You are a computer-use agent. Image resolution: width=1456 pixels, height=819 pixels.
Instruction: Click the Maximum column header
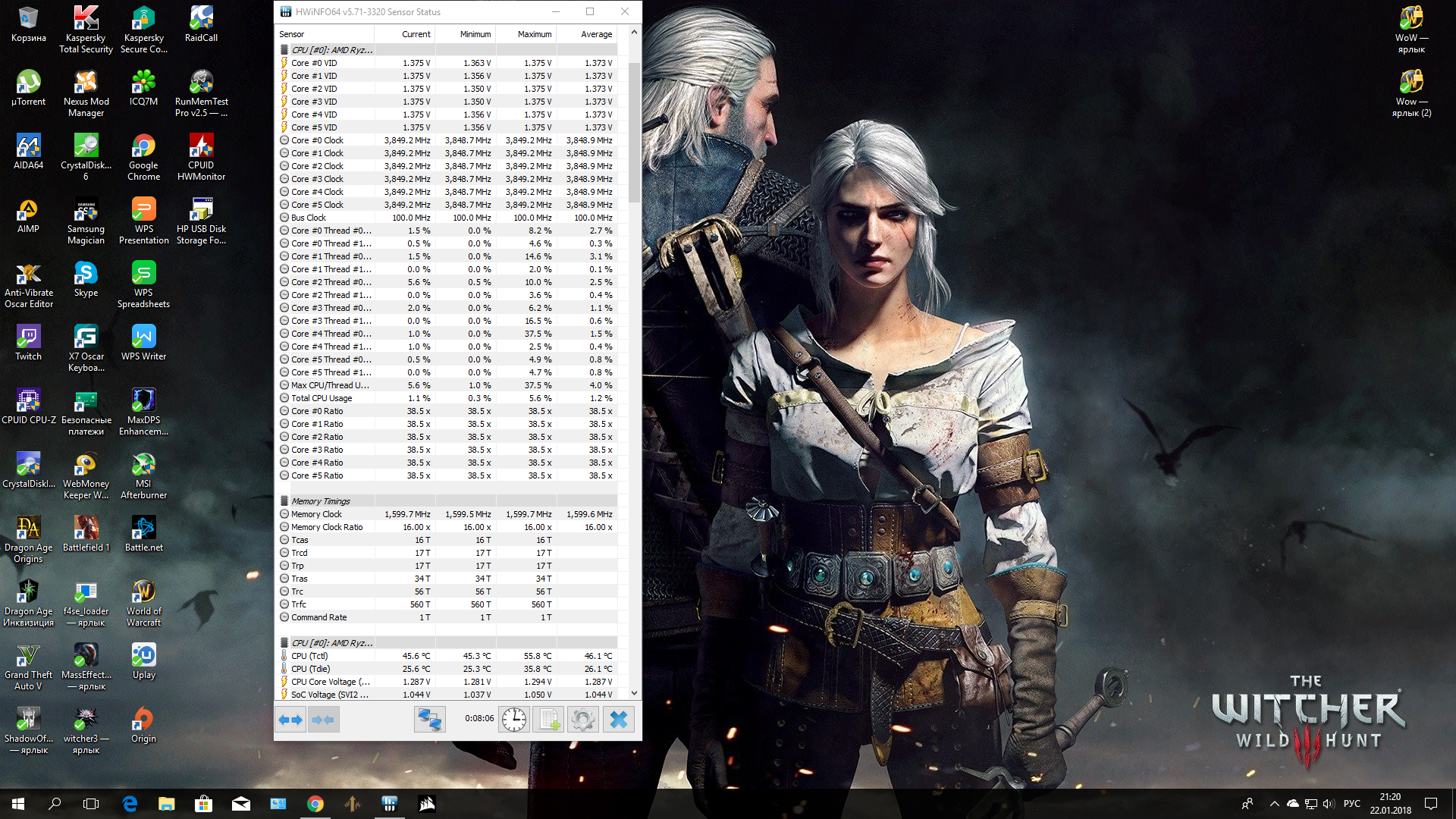click(534, 34)
